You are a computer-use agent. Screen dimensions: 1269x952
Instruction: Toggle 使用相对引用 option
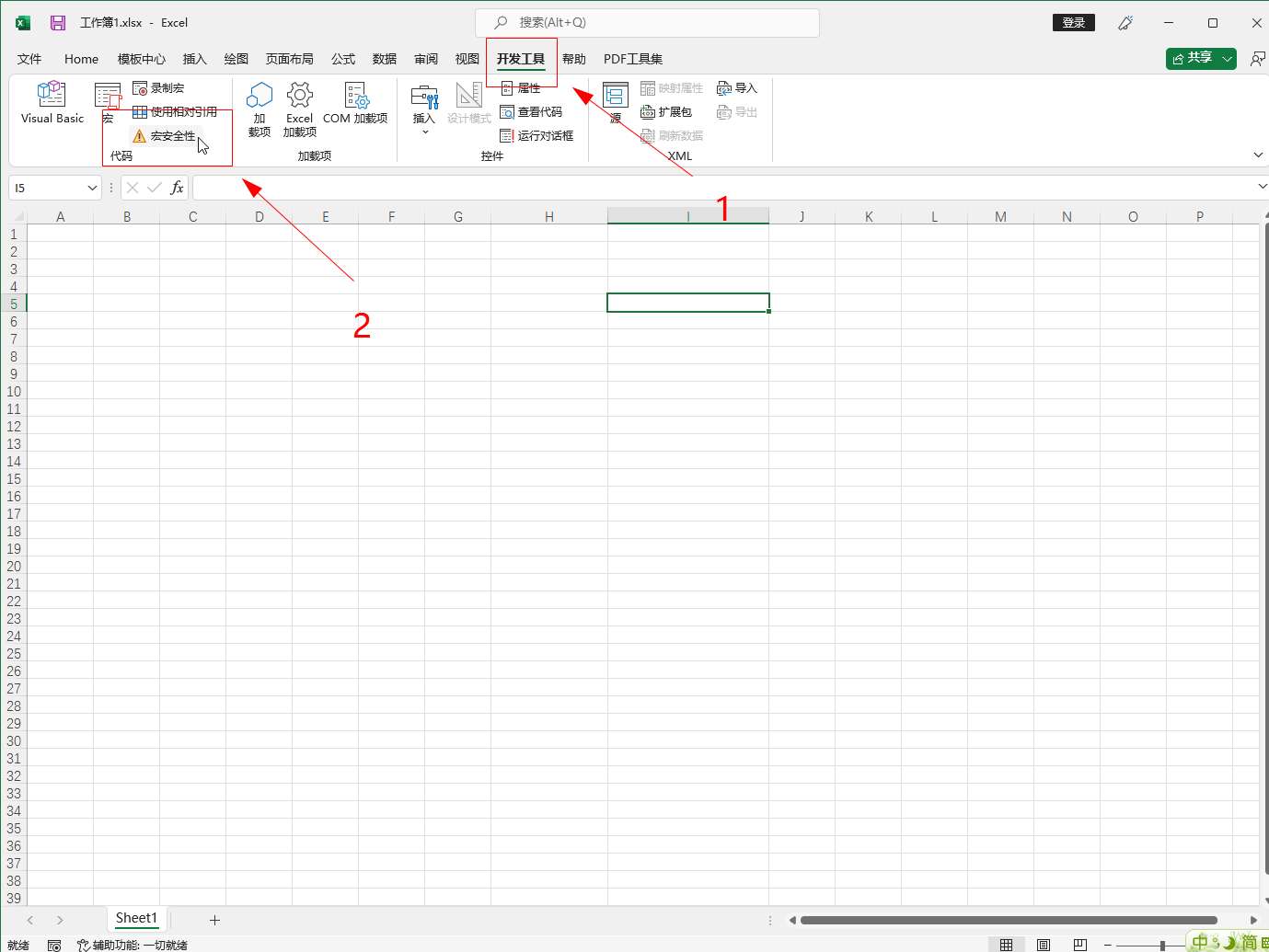tap(175, 112)
